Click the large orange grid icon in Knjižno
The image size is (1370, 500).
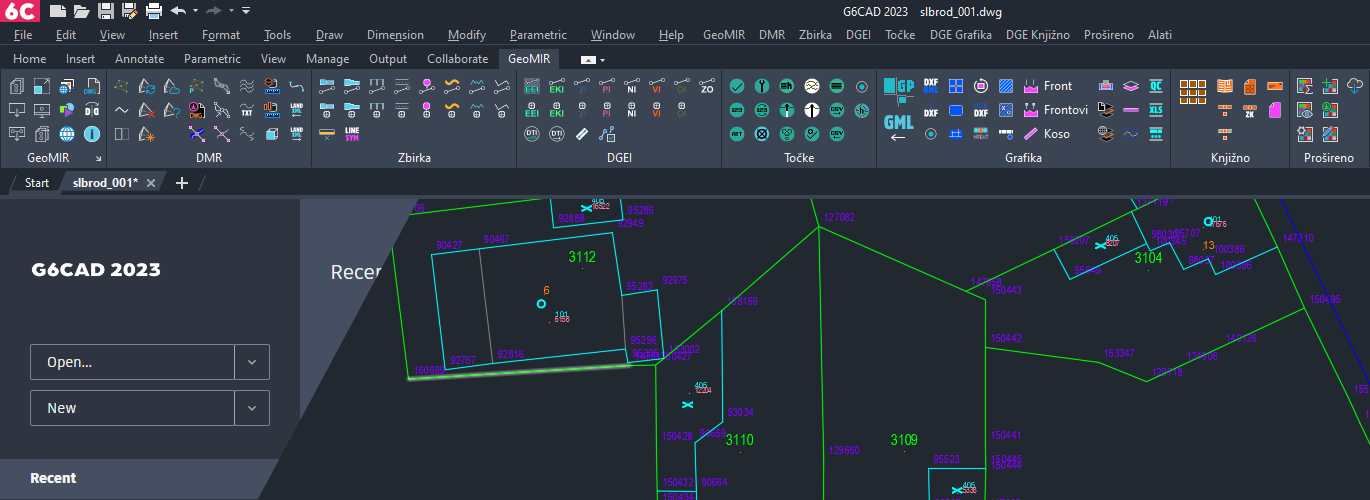click(1192, 92)
